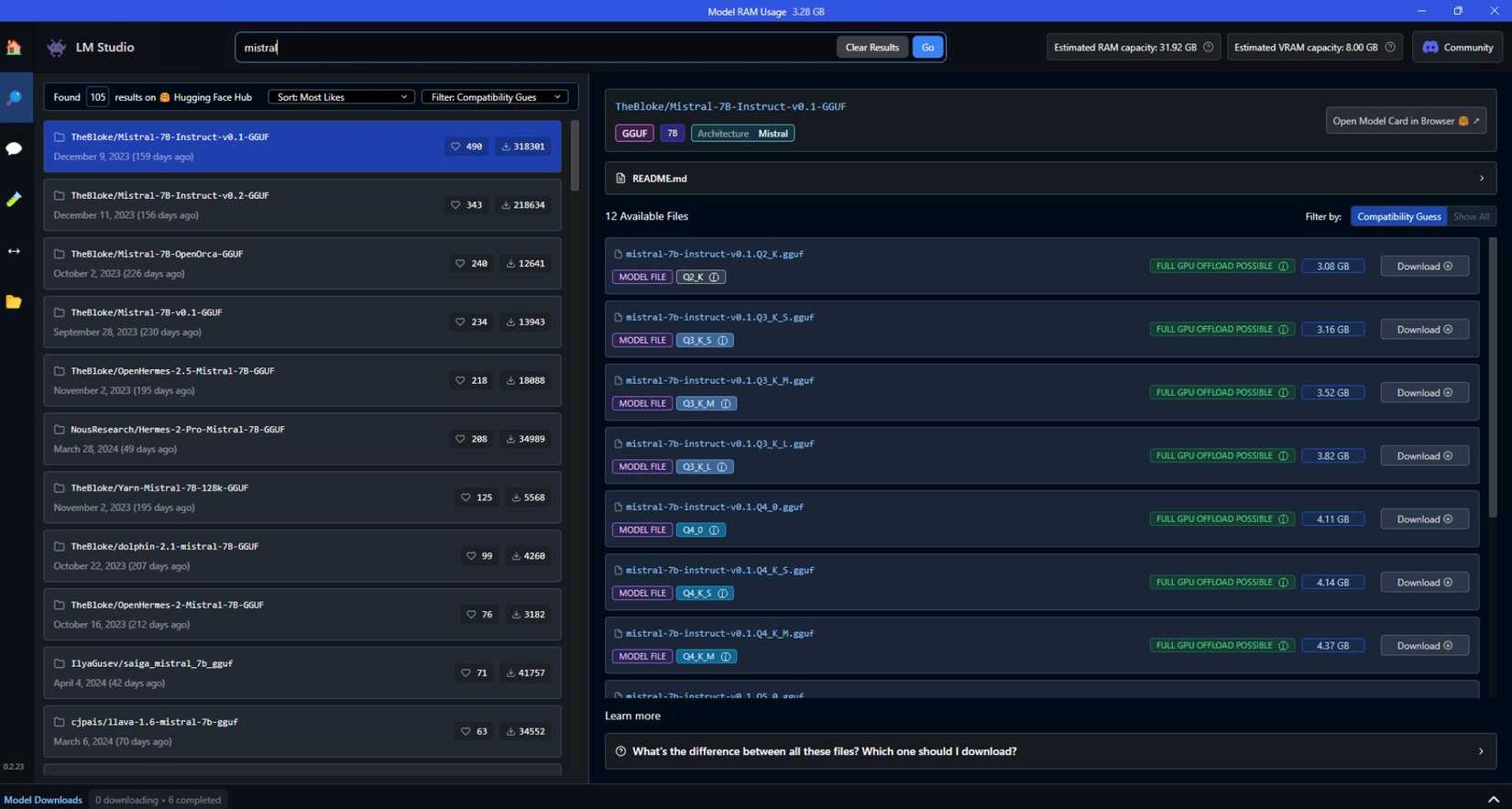1512x809 pixels.
Task: Download the Q3_K_L gguf file
Action: click(1424, 455)
